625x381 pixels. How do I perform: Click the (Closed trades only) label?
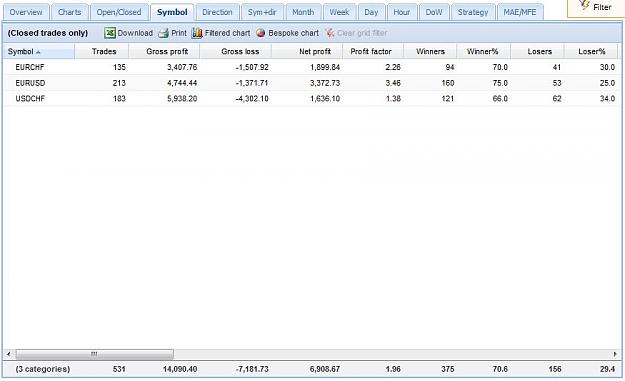coord(48,33)
